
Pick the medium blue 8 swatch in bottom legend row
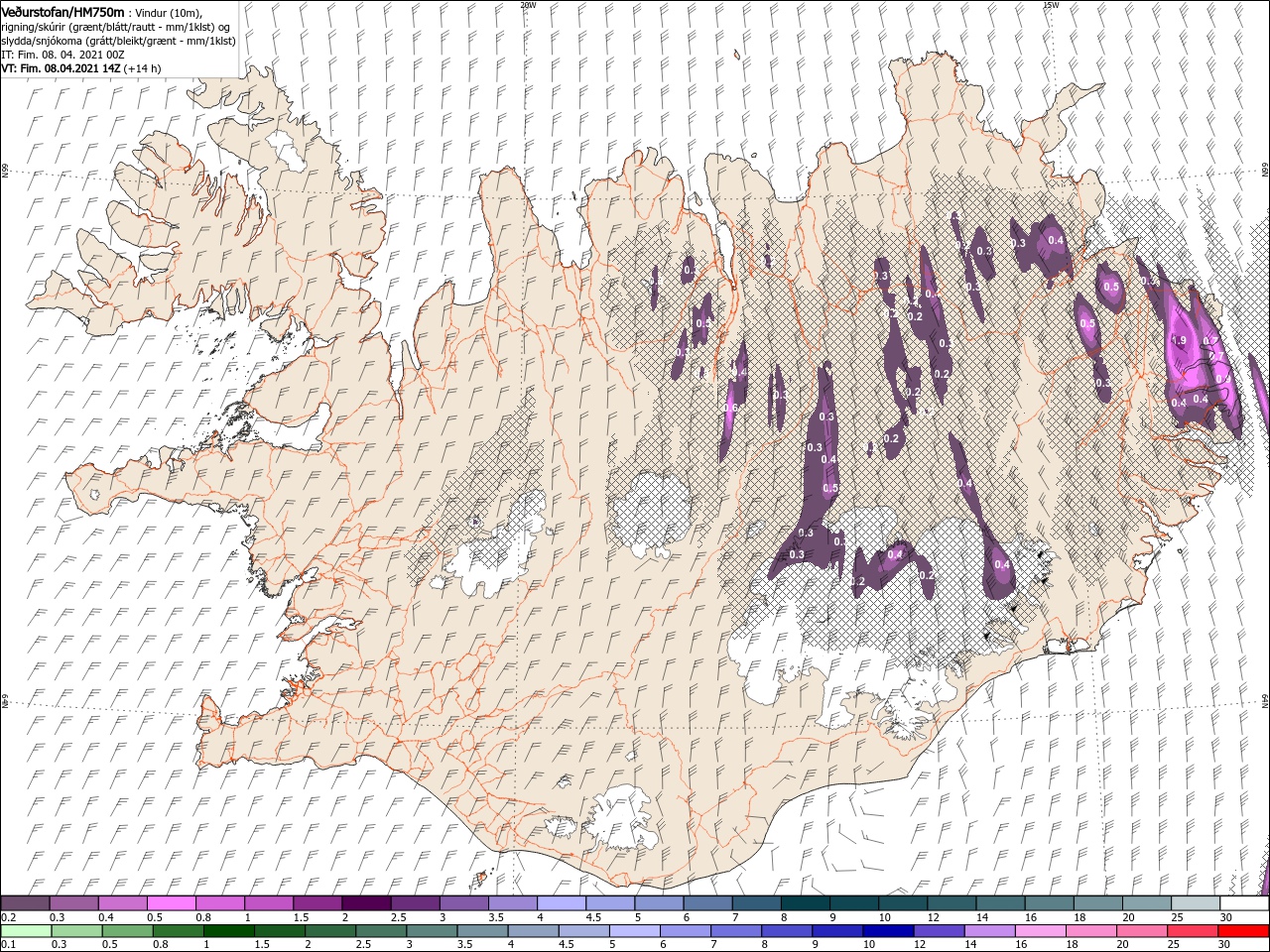pyautogui.click(x=788, y=931)
